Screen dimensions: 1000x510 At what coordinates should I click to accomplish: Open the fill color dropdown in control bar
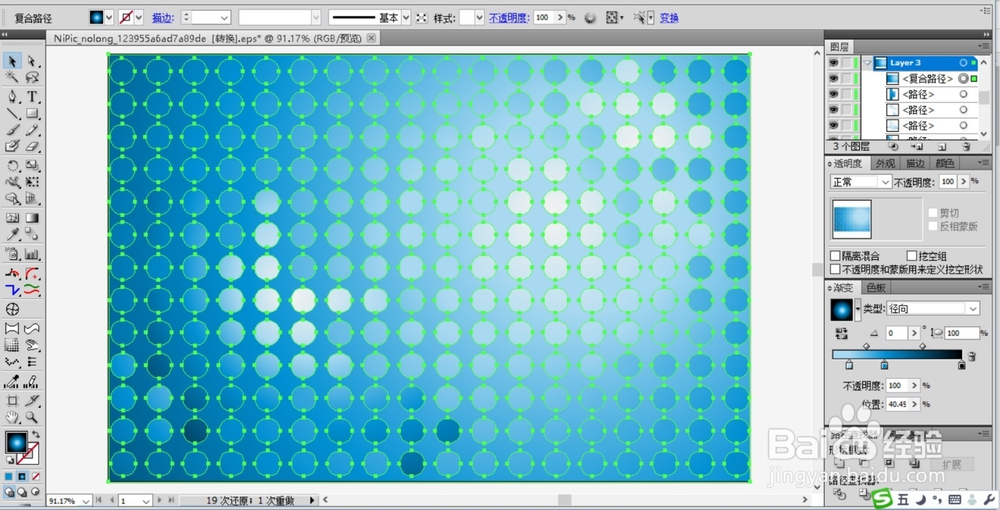[x=109, y=18]
